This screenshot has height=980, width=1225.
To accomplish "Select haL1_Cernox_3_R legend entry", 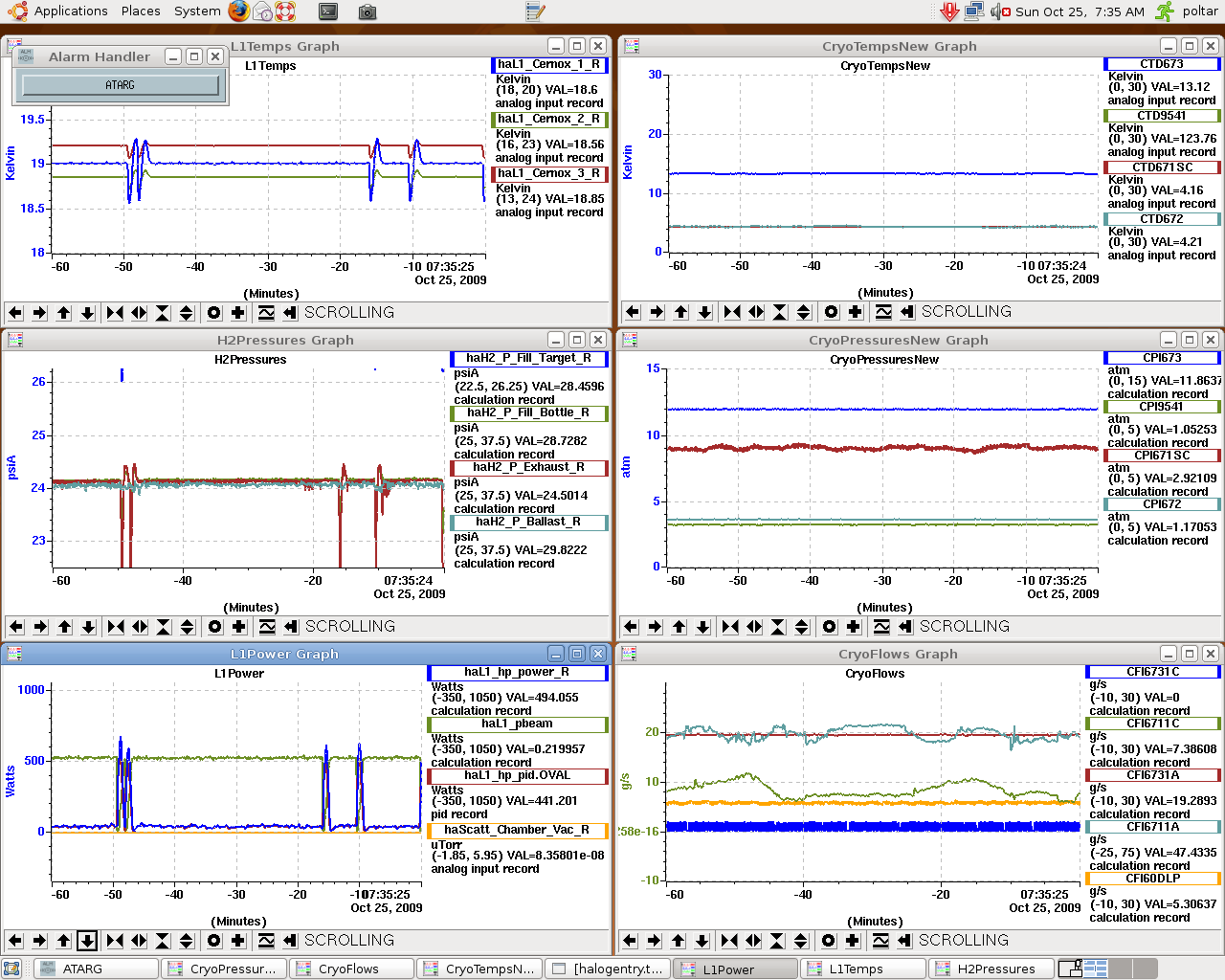I will (549, 173).
